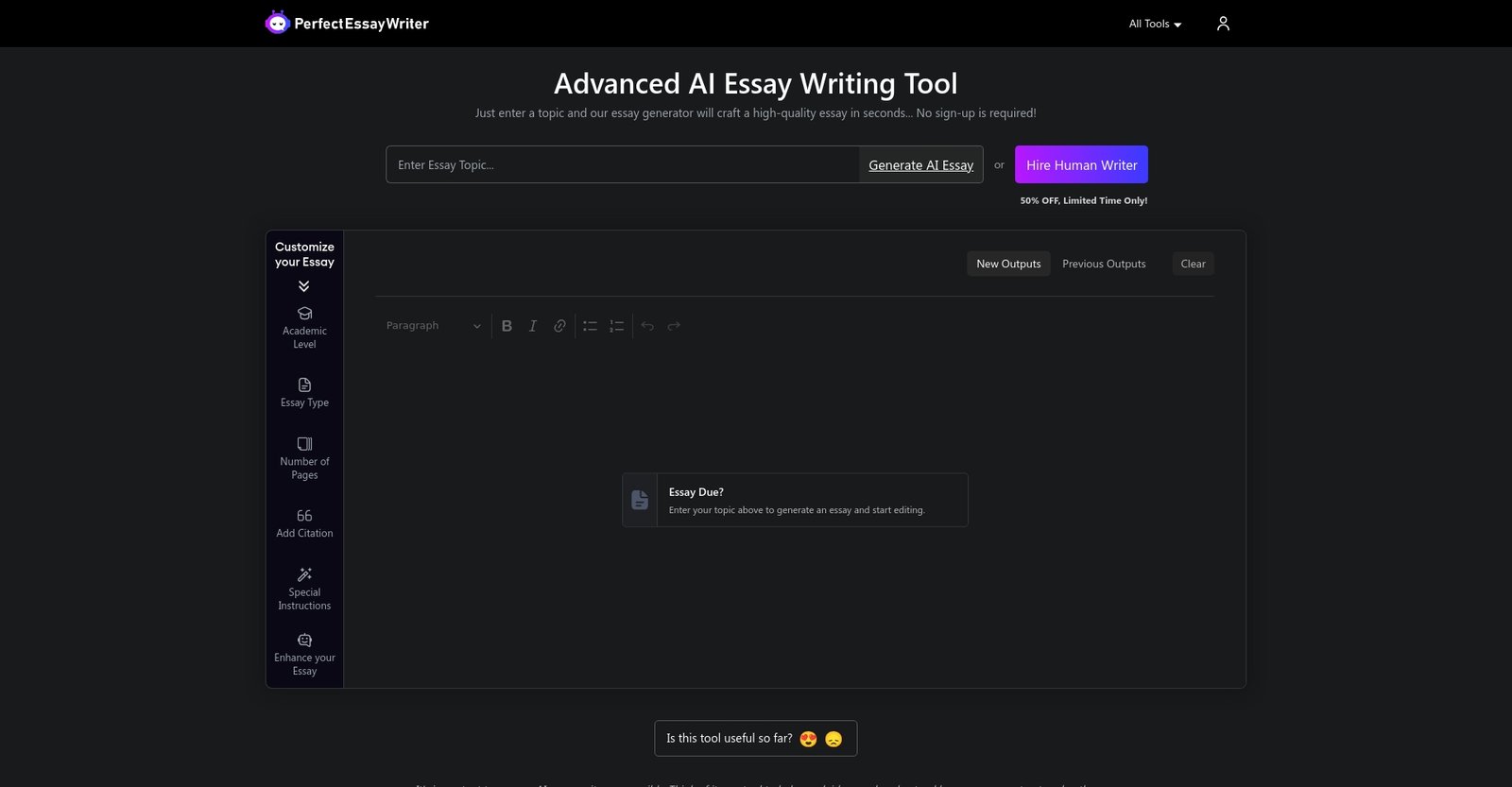Screen dimensions: 1512x787
Task: Click the Essay Due document icon
Action: (640, 500)
